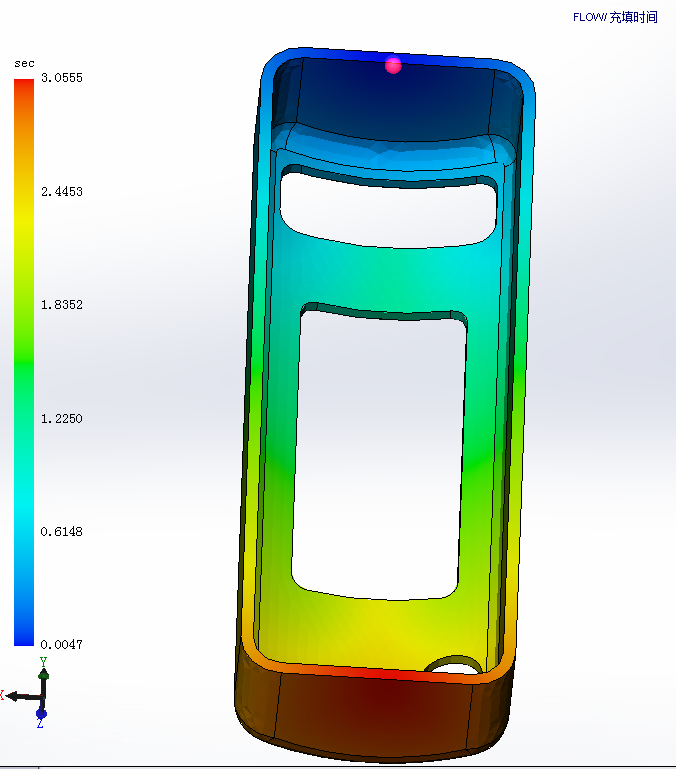Click the 3.0555 maximum legend value
676x769 pixels.
61,78
